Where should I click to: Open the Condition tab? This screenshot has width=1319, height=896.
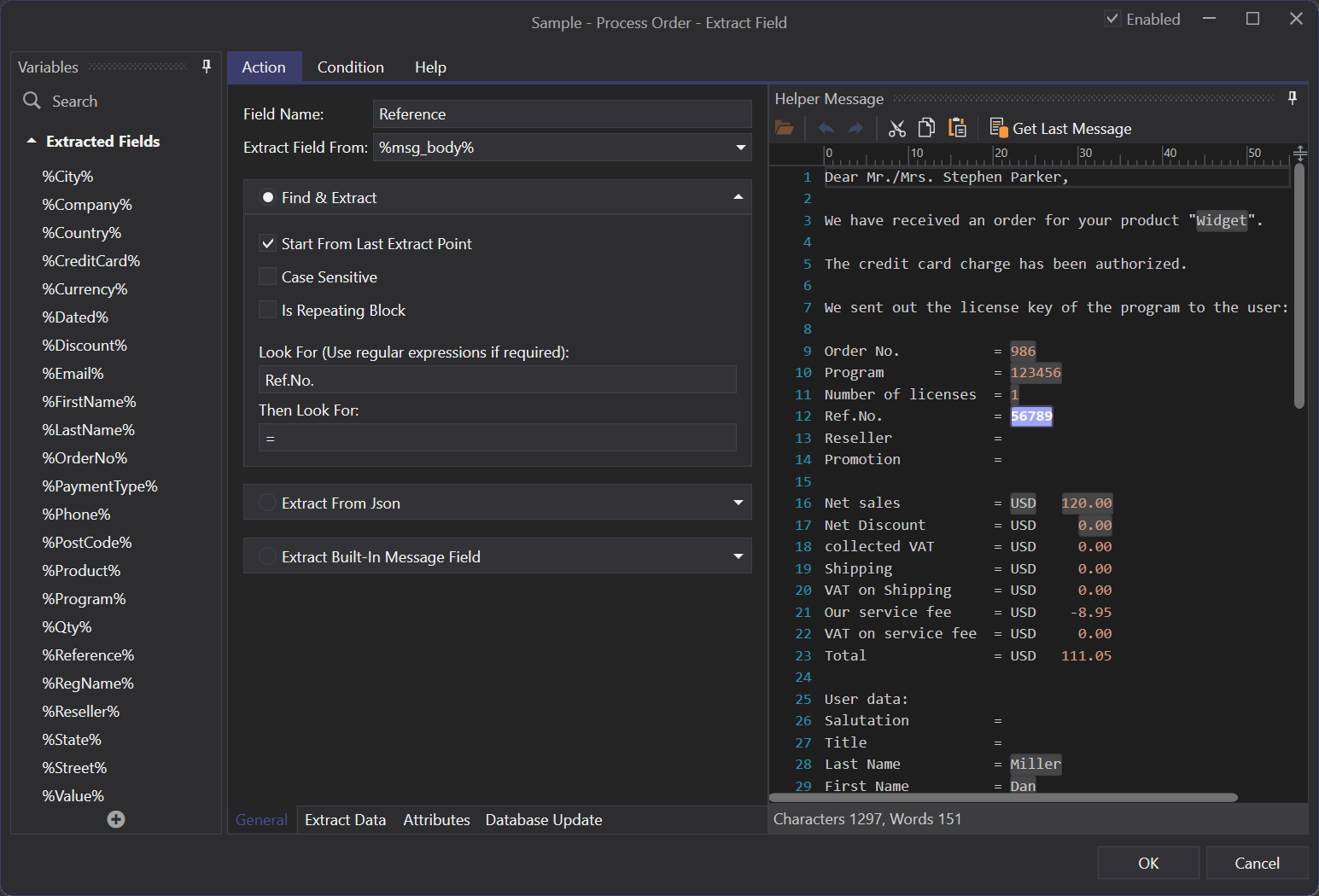click(350, 67)
